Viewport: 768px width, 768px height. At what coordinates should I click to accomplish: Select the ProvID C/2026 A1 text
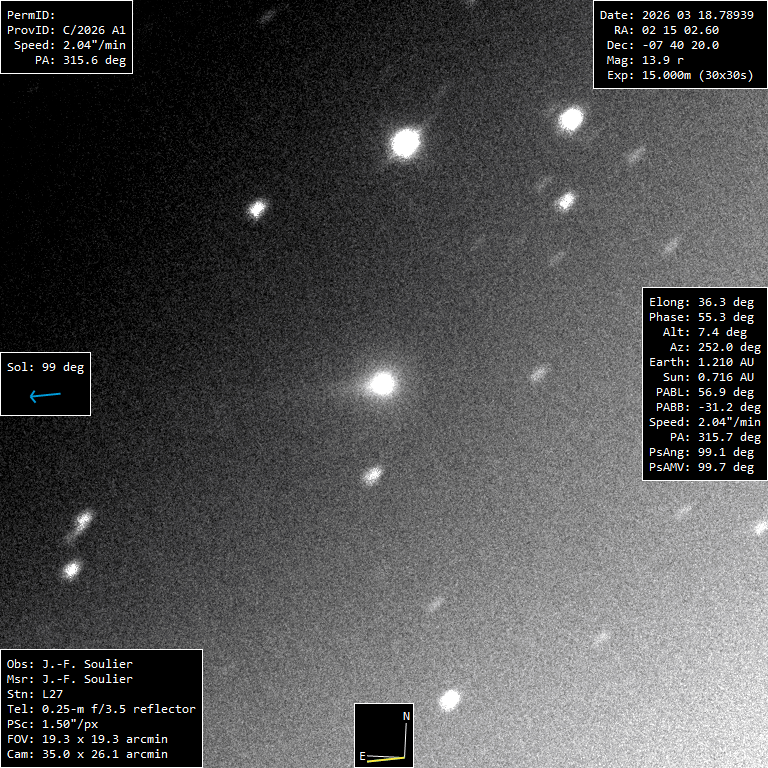[x=66, y=30]
